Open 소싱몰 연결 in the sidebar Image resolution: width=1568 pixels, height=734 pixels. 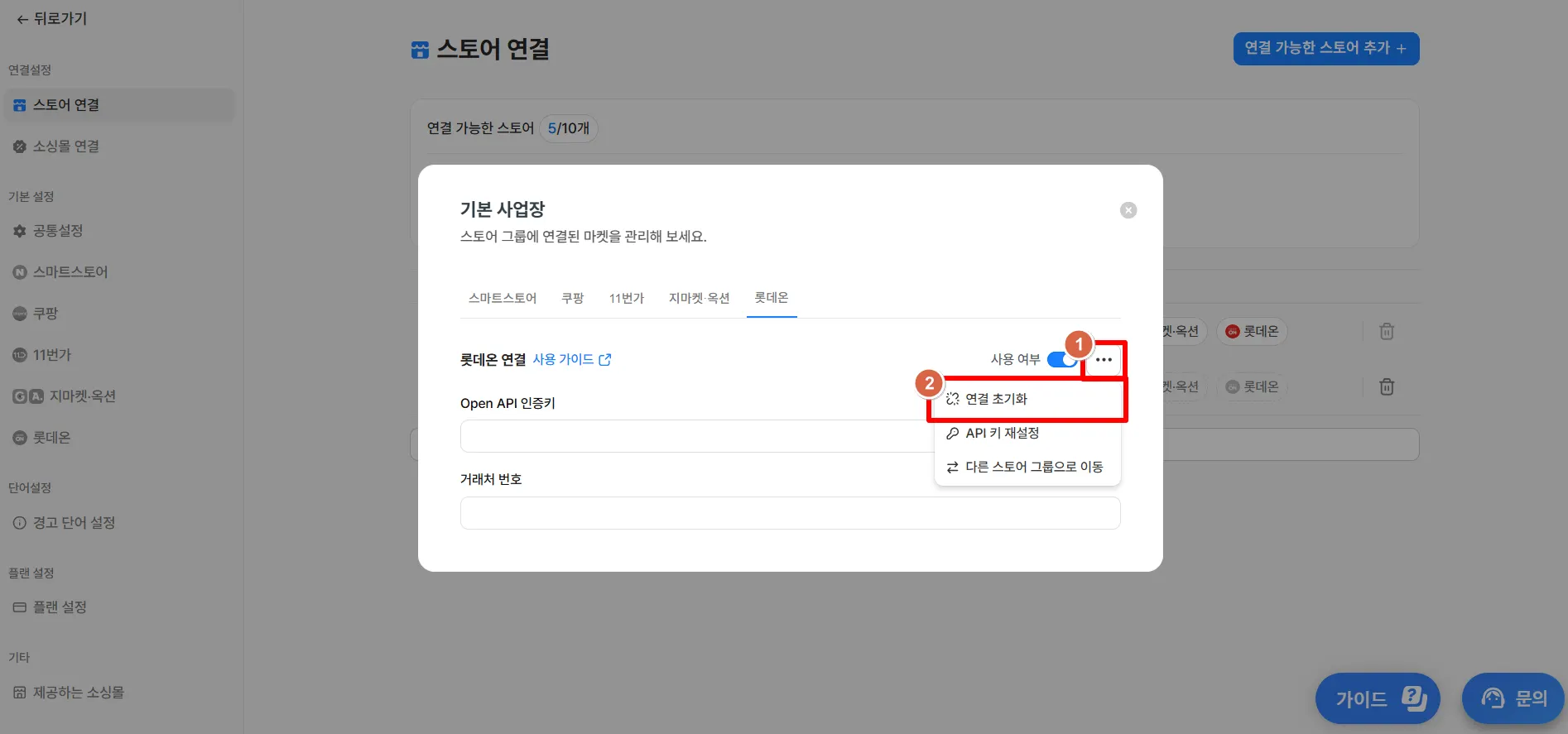(119, 146)
